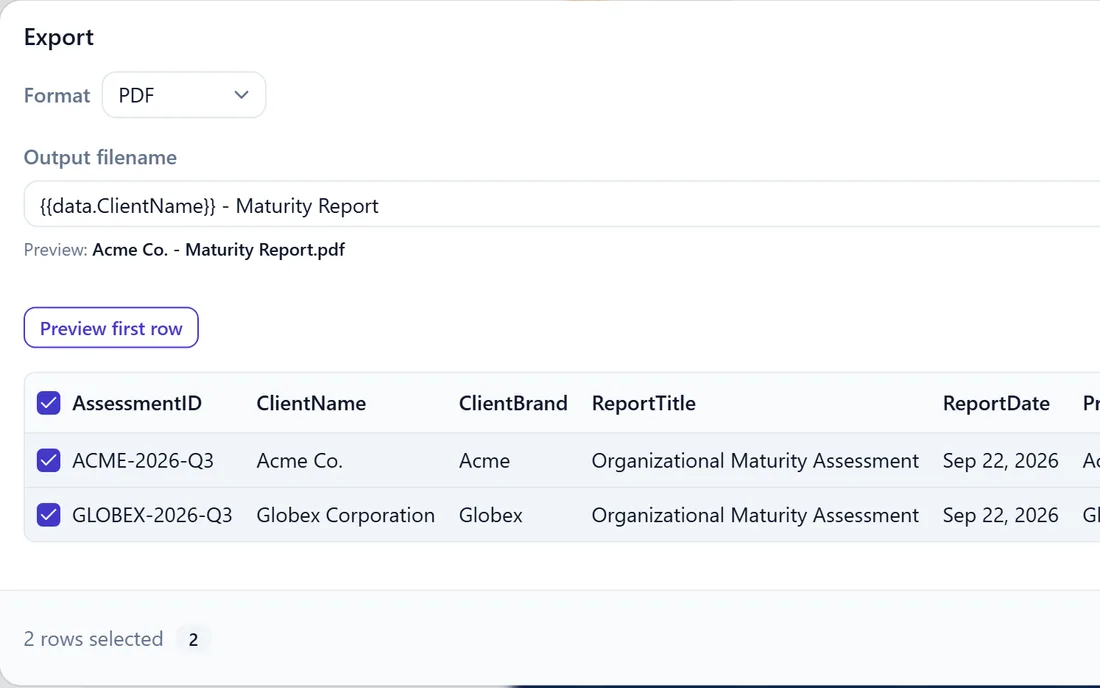Click the filename preview text Acme Co. - Maturity Report.pdf

[219, 250]
